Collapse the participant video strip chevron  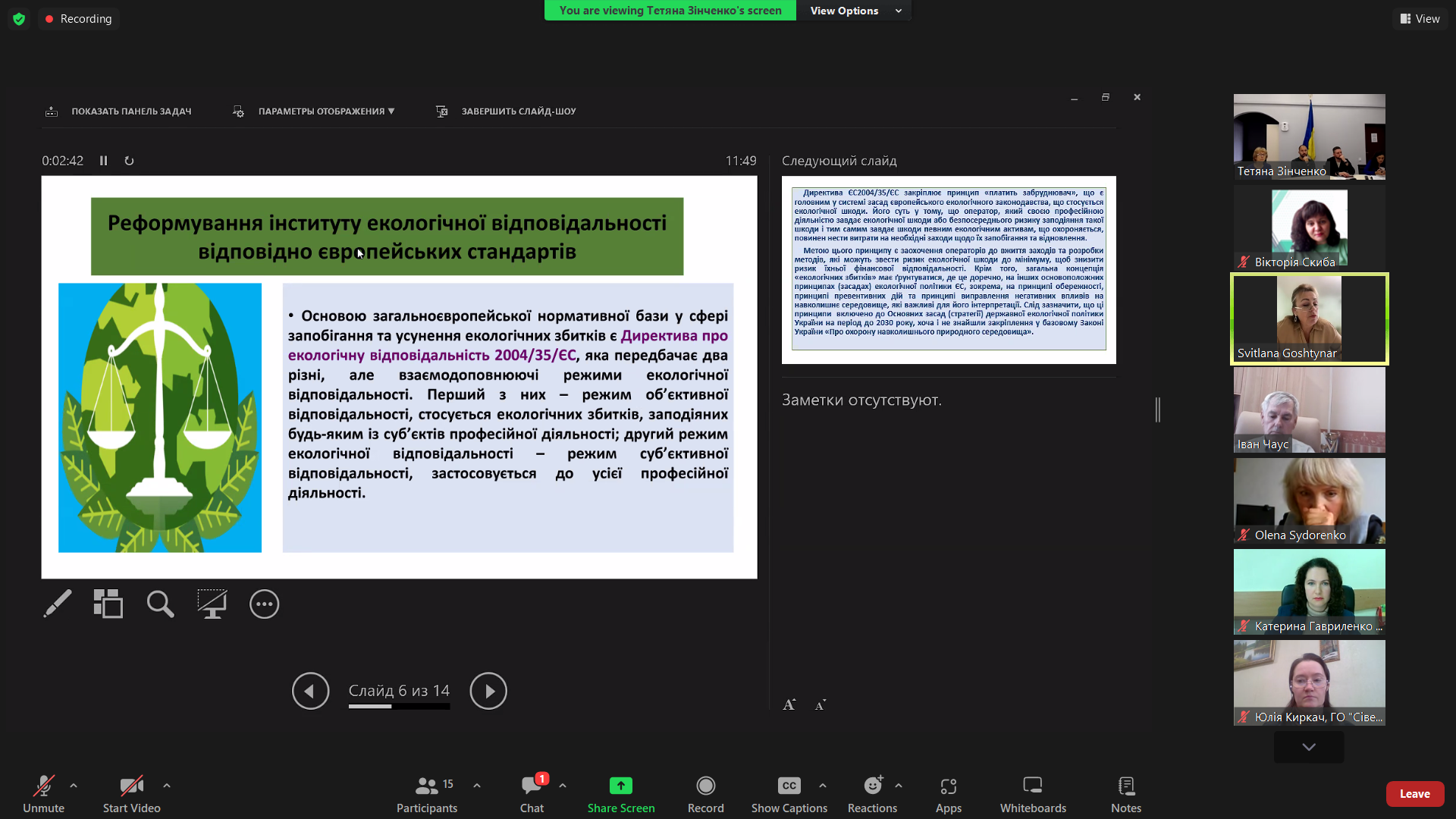click(1308, 747)
